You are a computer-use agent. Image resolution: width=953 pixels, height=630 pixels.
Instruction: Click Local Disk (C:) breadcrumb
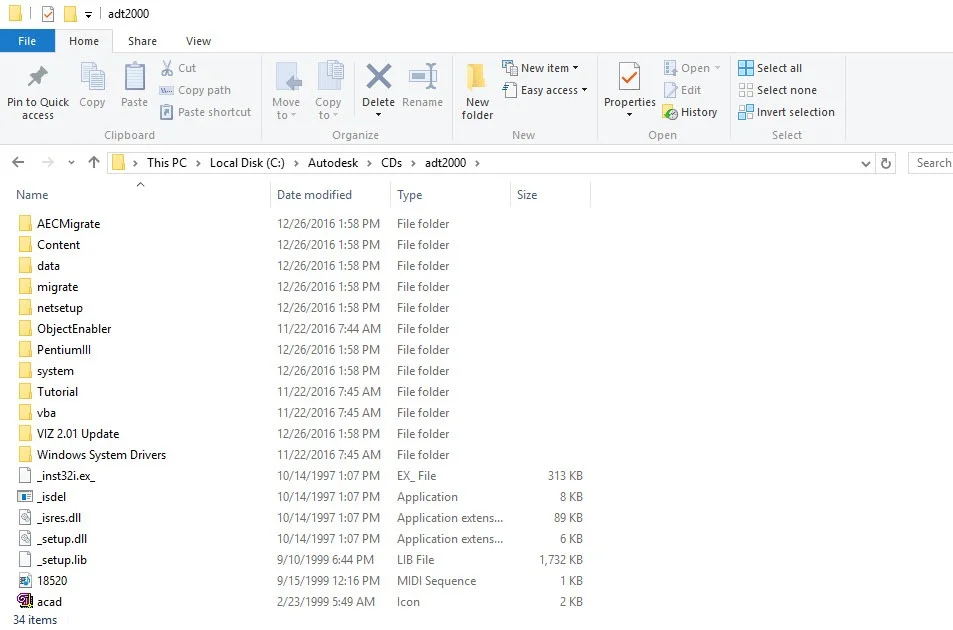[247, 163]
